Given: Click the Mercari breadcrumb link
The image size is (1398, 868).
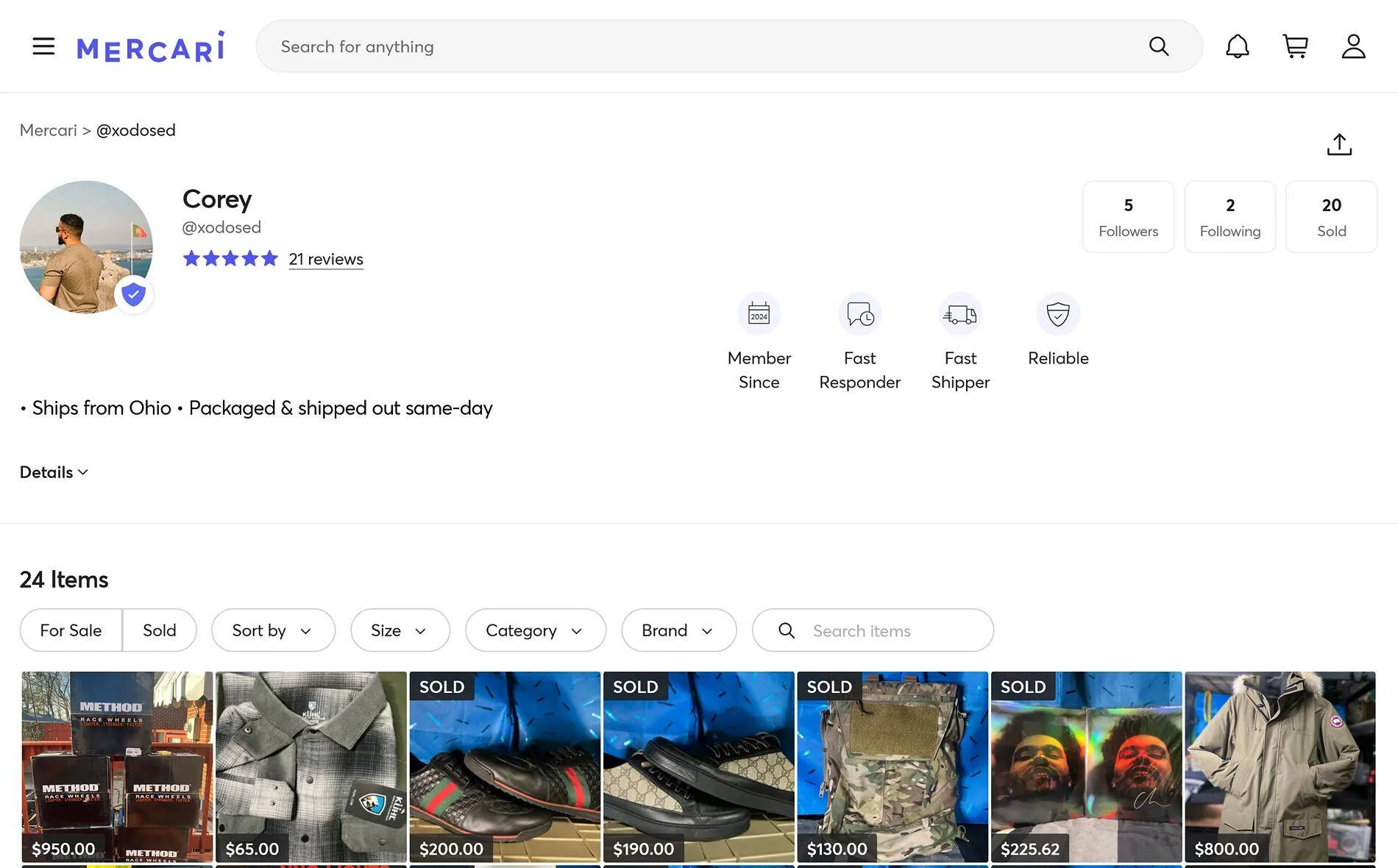Looking at the screenshot, I should [x=48, y=130].
